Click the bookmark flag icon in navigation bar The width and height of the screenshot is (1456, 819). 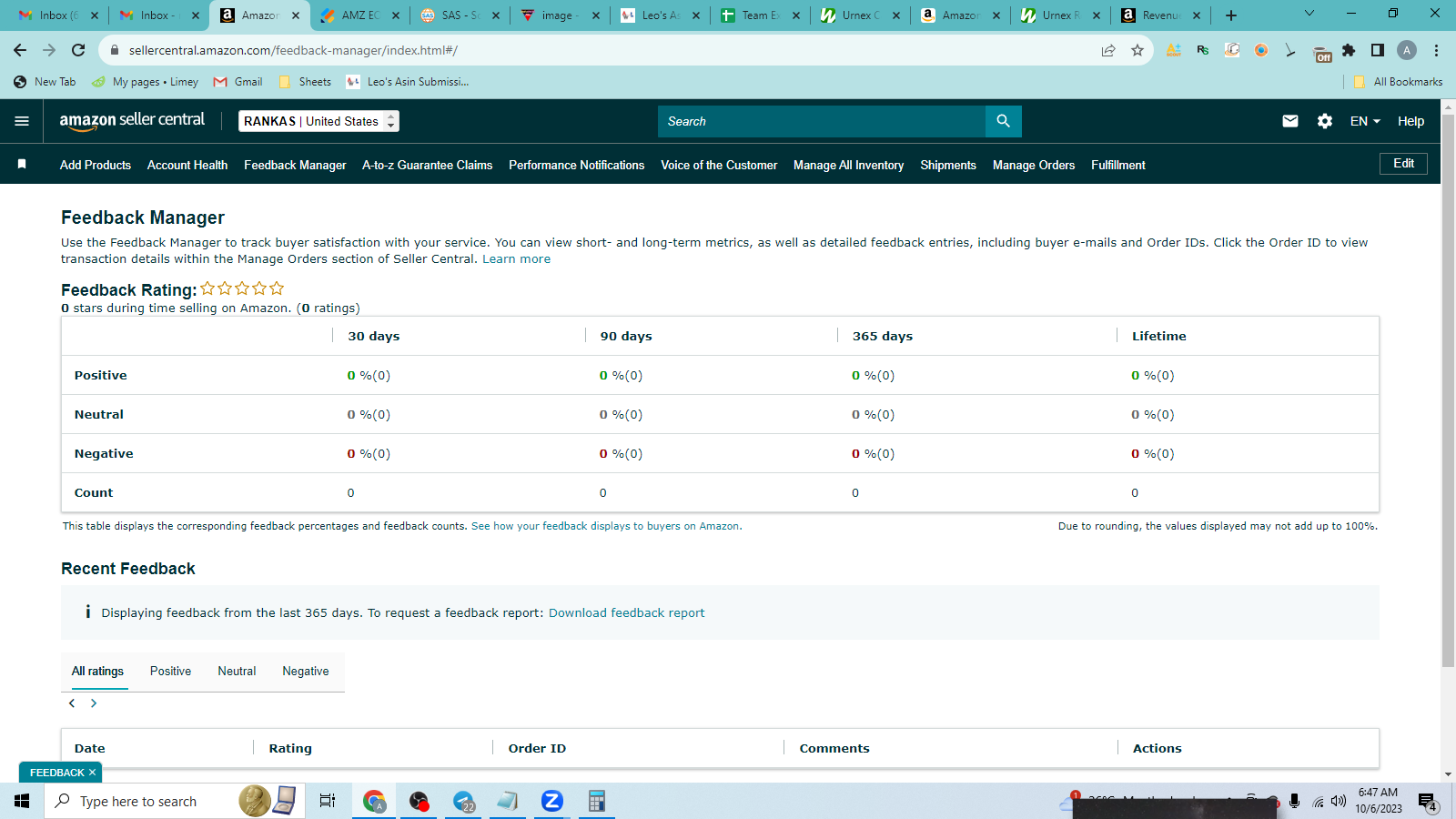22,165
